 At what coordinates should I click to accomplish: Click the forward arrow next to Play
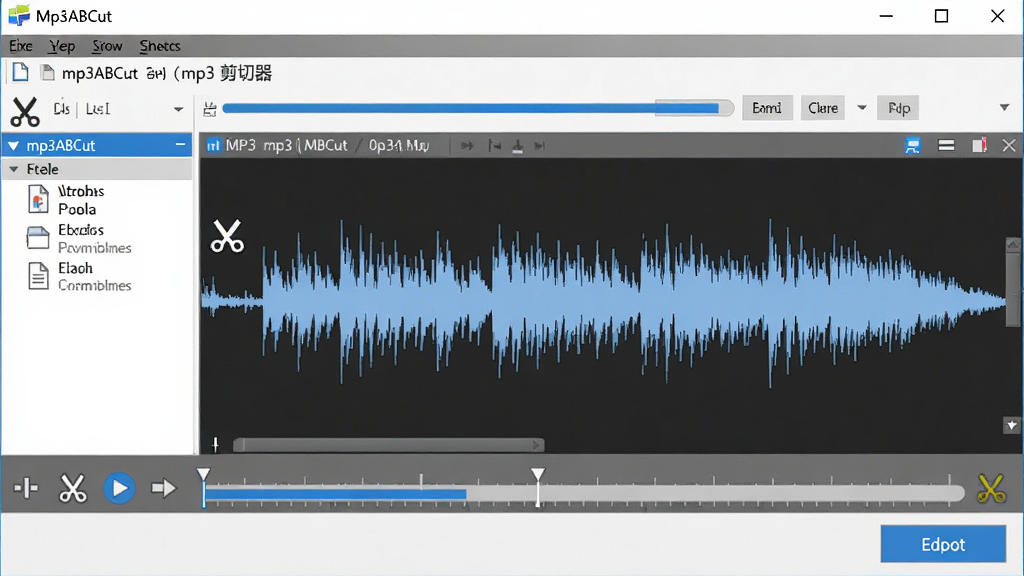(163, 488)
